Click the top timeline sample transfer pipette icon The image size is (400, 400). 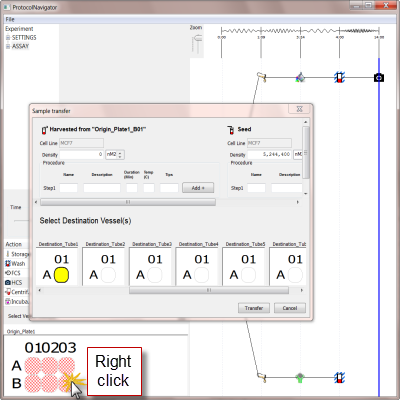pos(262,77)
